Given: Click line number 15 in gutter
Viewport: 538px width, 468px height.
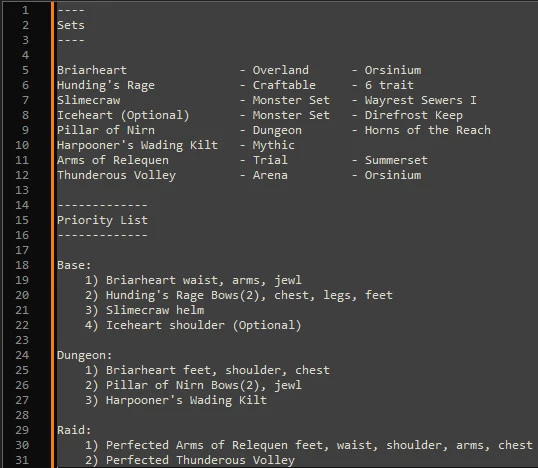Looking at the screenshot, I should tap(22, 220).
